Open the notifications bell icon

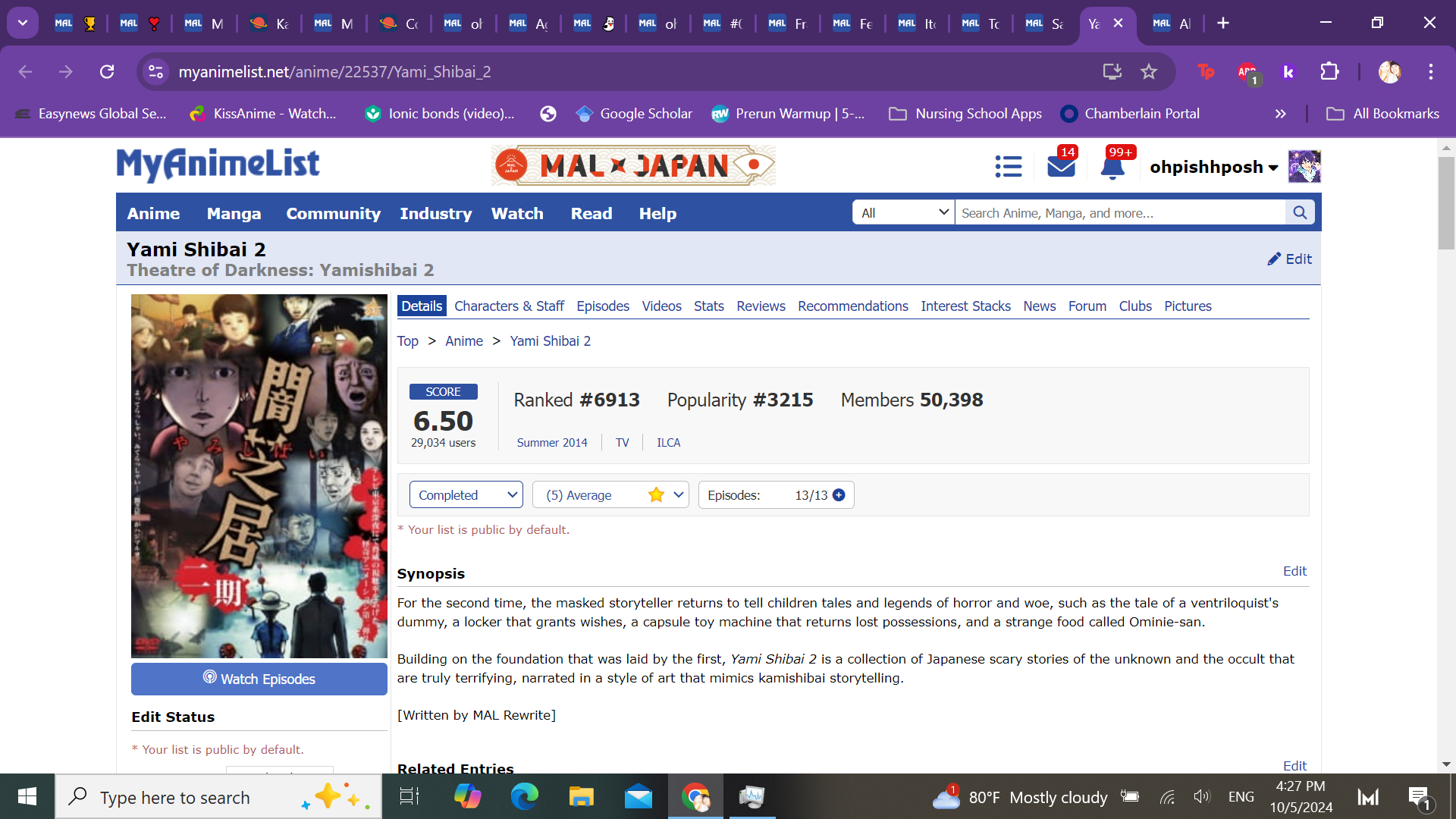click(1112, 166)
